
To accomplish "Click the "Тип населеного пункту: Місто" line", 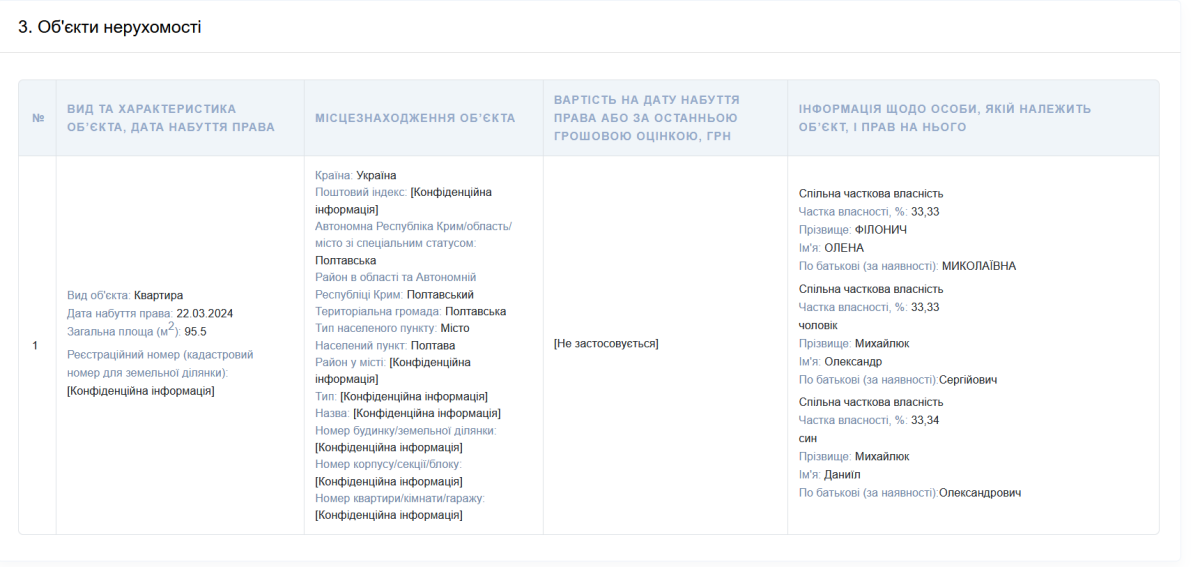I will click(x=392, y=328).
